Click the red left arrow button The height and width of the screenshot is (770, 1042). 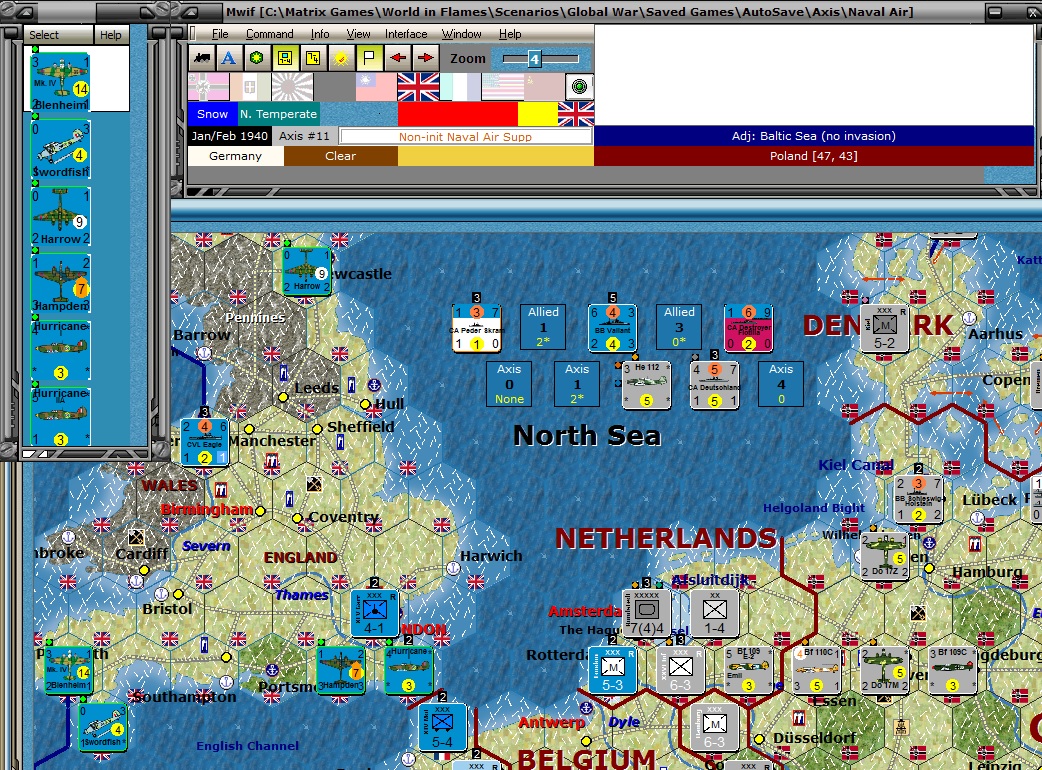(x=397, y=58)
